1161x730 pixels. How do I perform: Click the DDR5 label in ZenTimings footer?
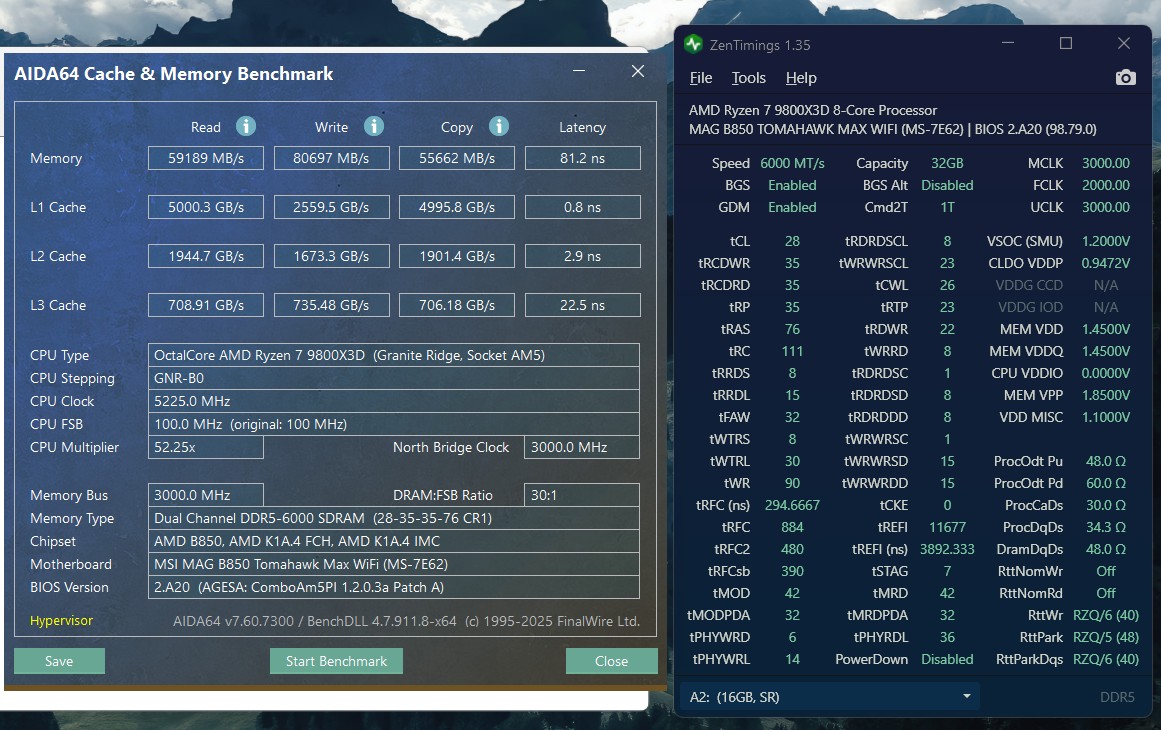click(1117, 697)
